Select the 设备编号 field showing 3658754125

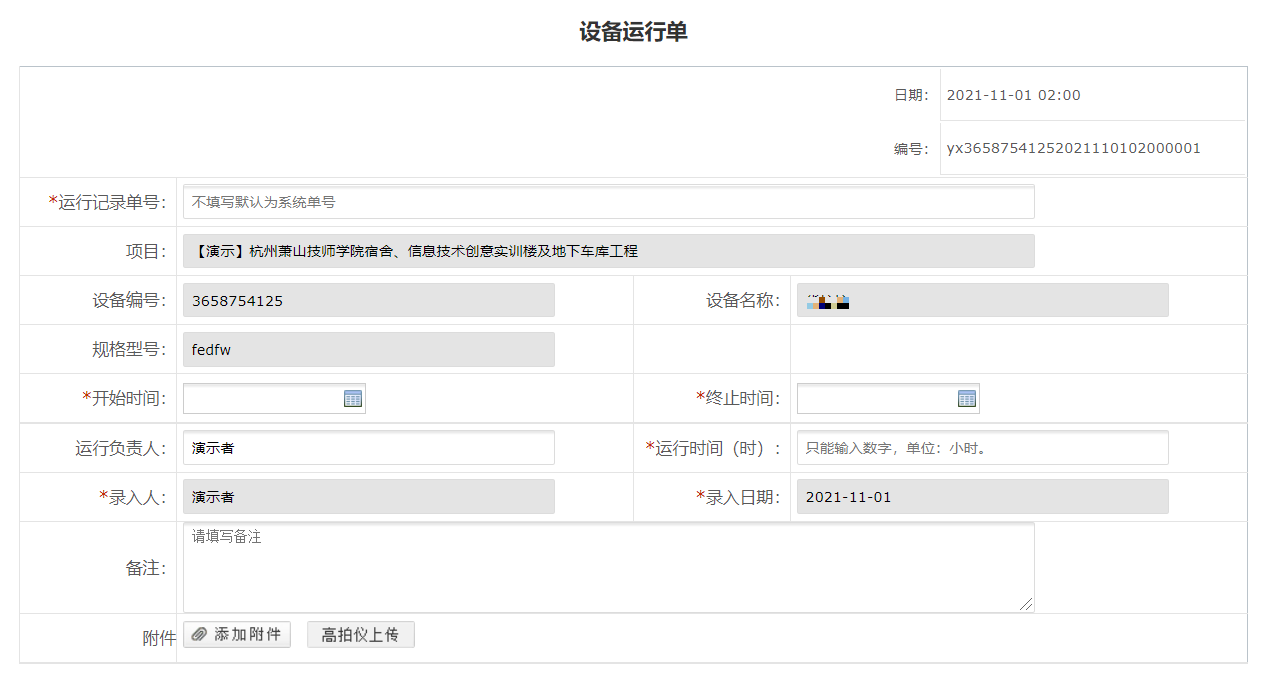[x=368, y=300]
